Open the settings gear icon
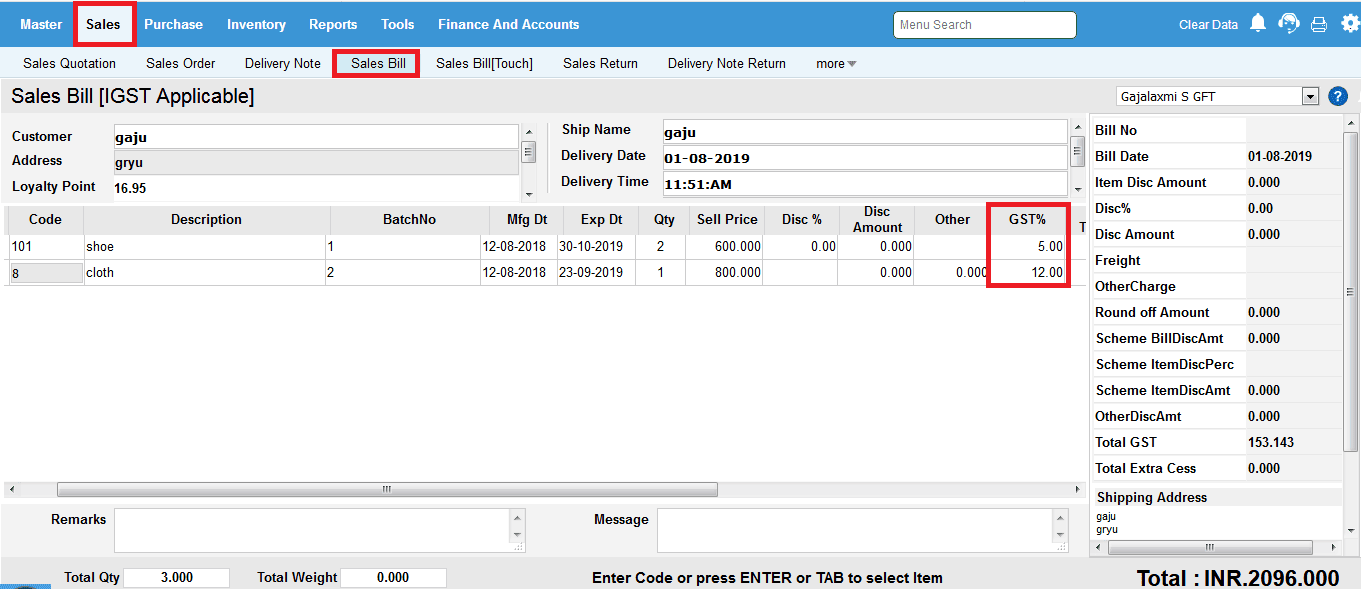 1350,24
